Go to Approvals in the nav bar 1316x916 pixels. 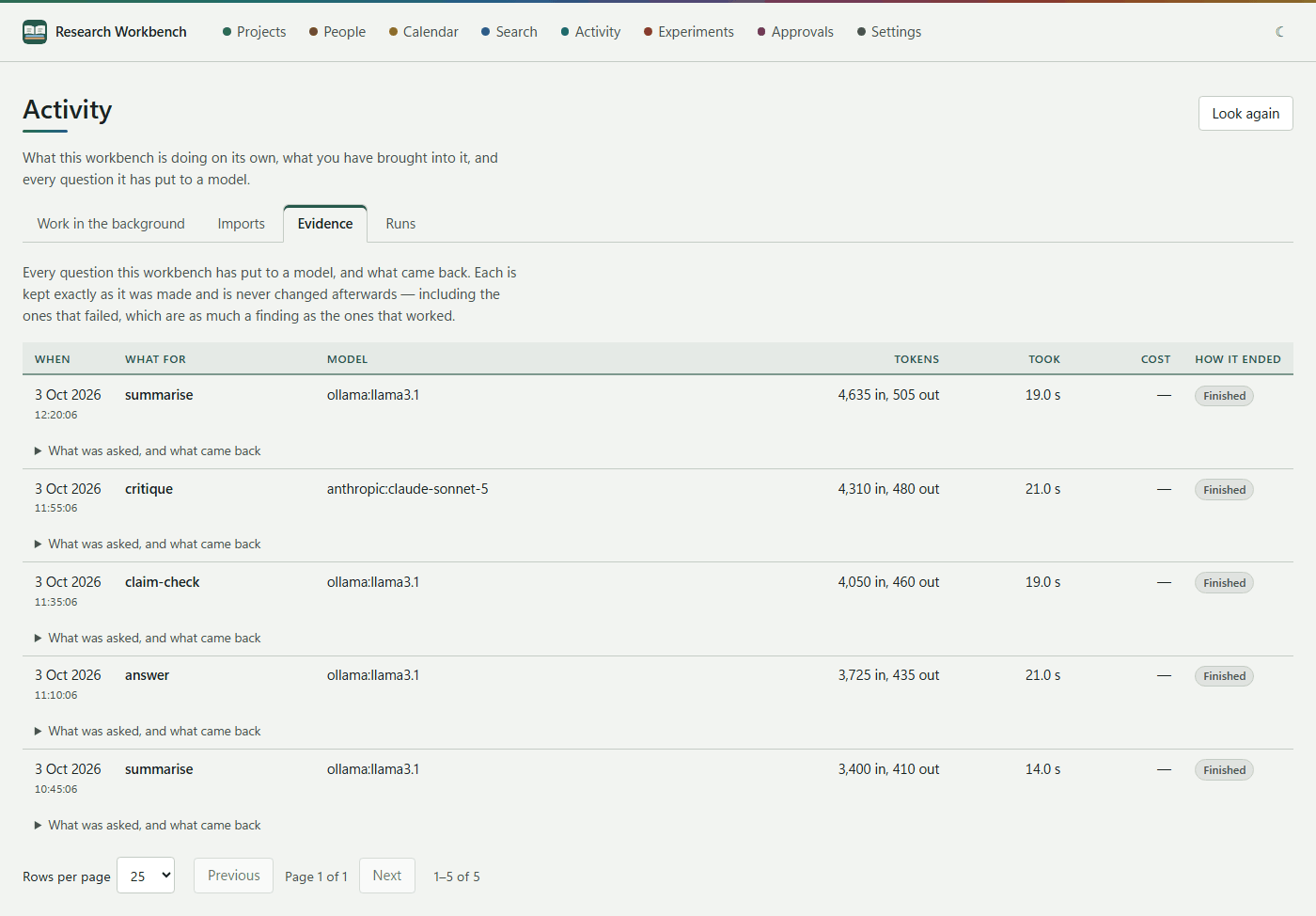pos(795,32)
